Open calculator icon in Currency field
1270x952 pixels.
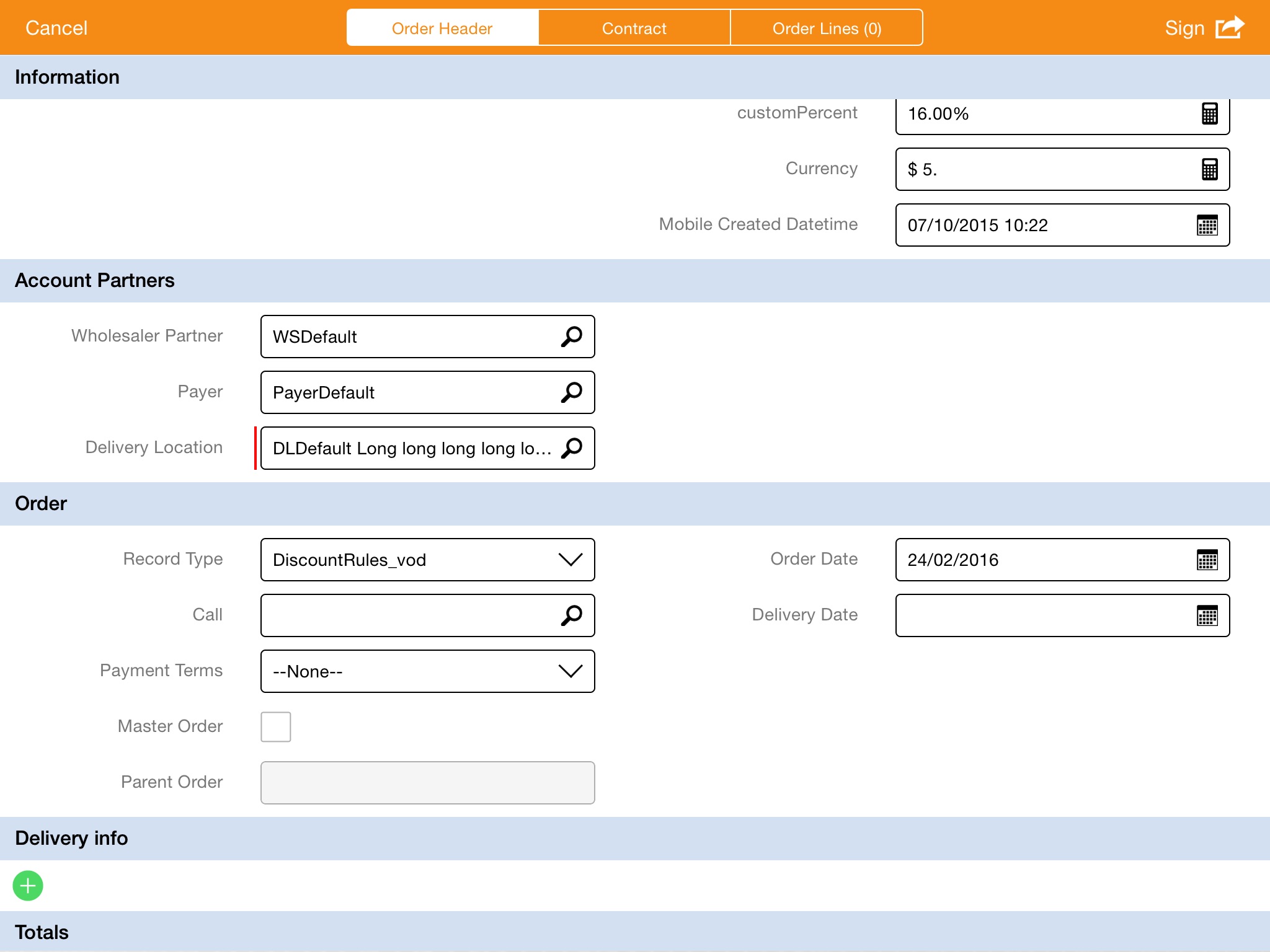(x=1209, y=169)
